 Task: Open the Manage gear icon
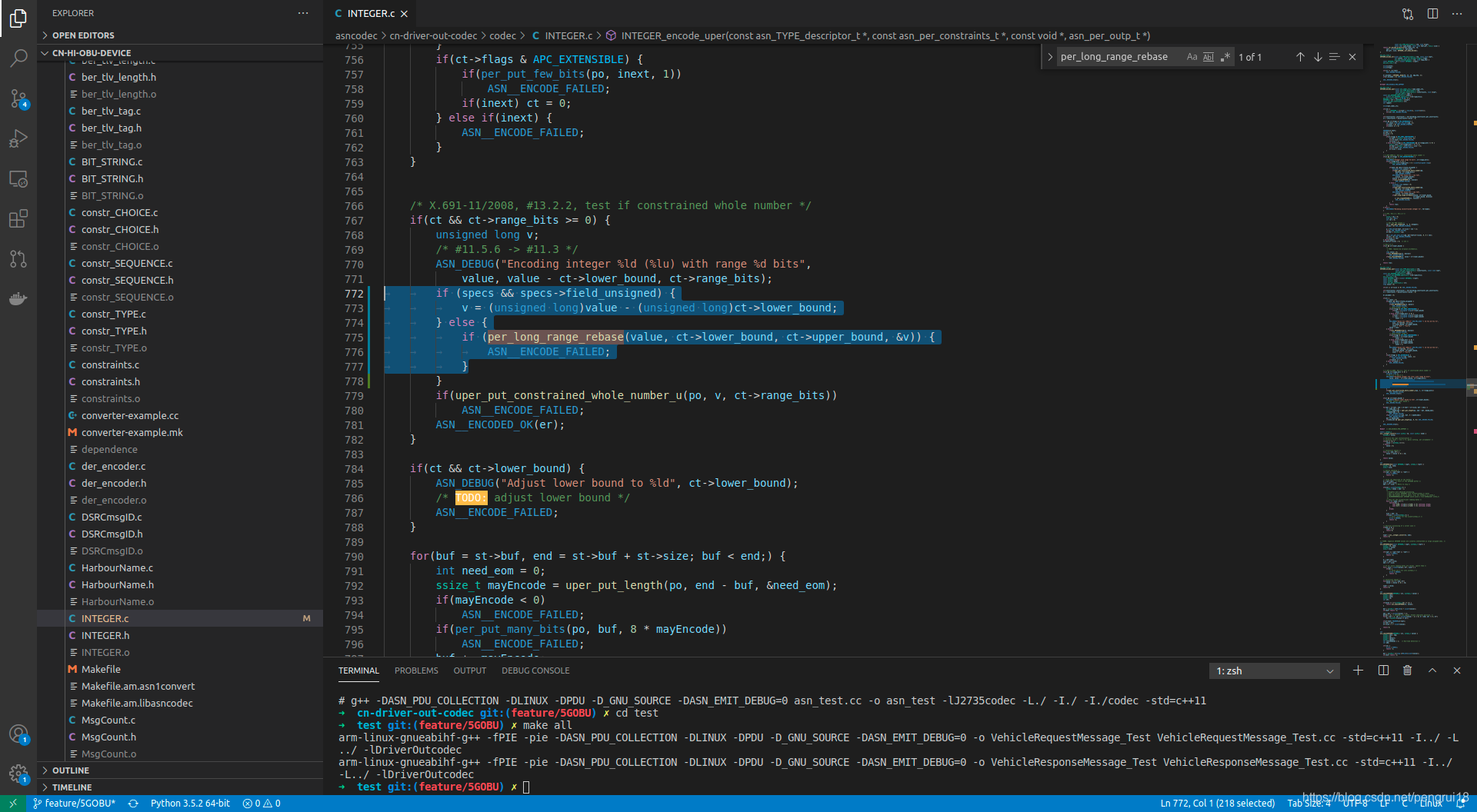click(18, 774)
